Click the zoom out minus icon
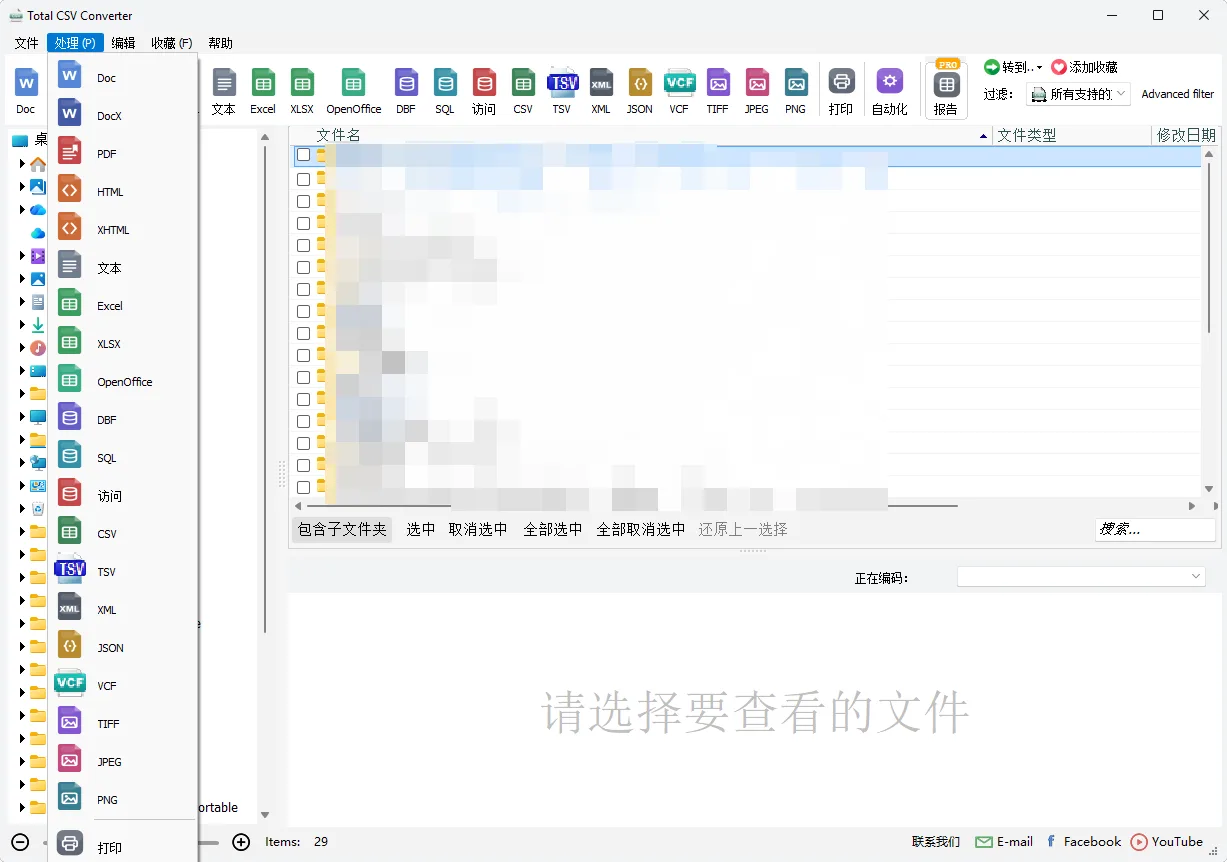Viewport: 1227px width, 862px height. click(x=20, y=842)
